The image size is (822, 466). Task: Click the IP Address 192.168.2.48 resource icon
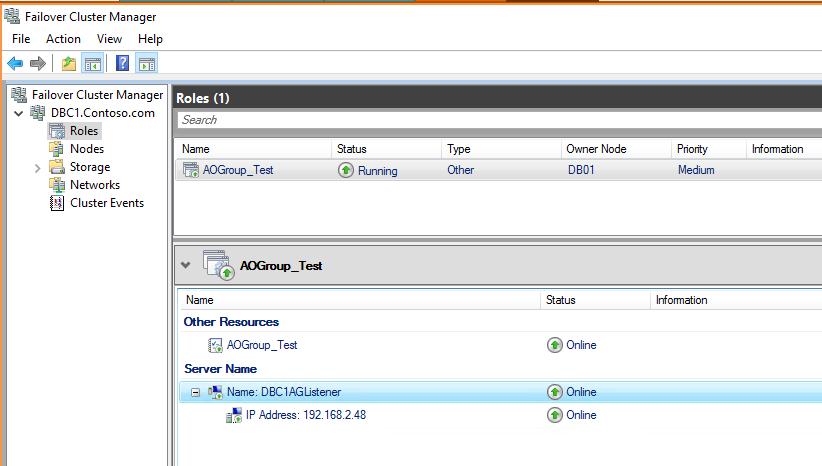click(235, 415)
